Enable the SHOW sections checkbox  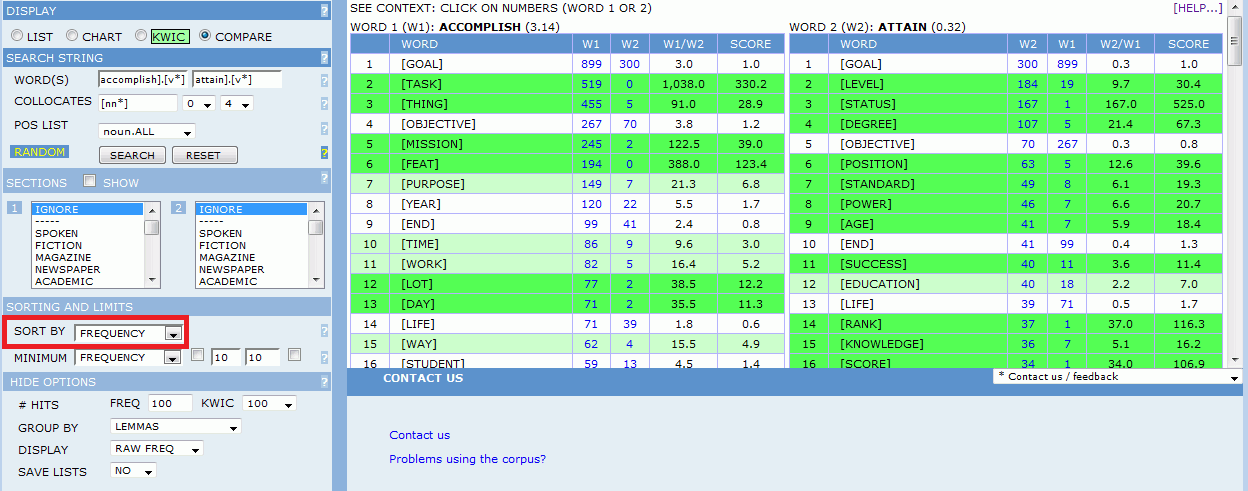coord(89,182)
